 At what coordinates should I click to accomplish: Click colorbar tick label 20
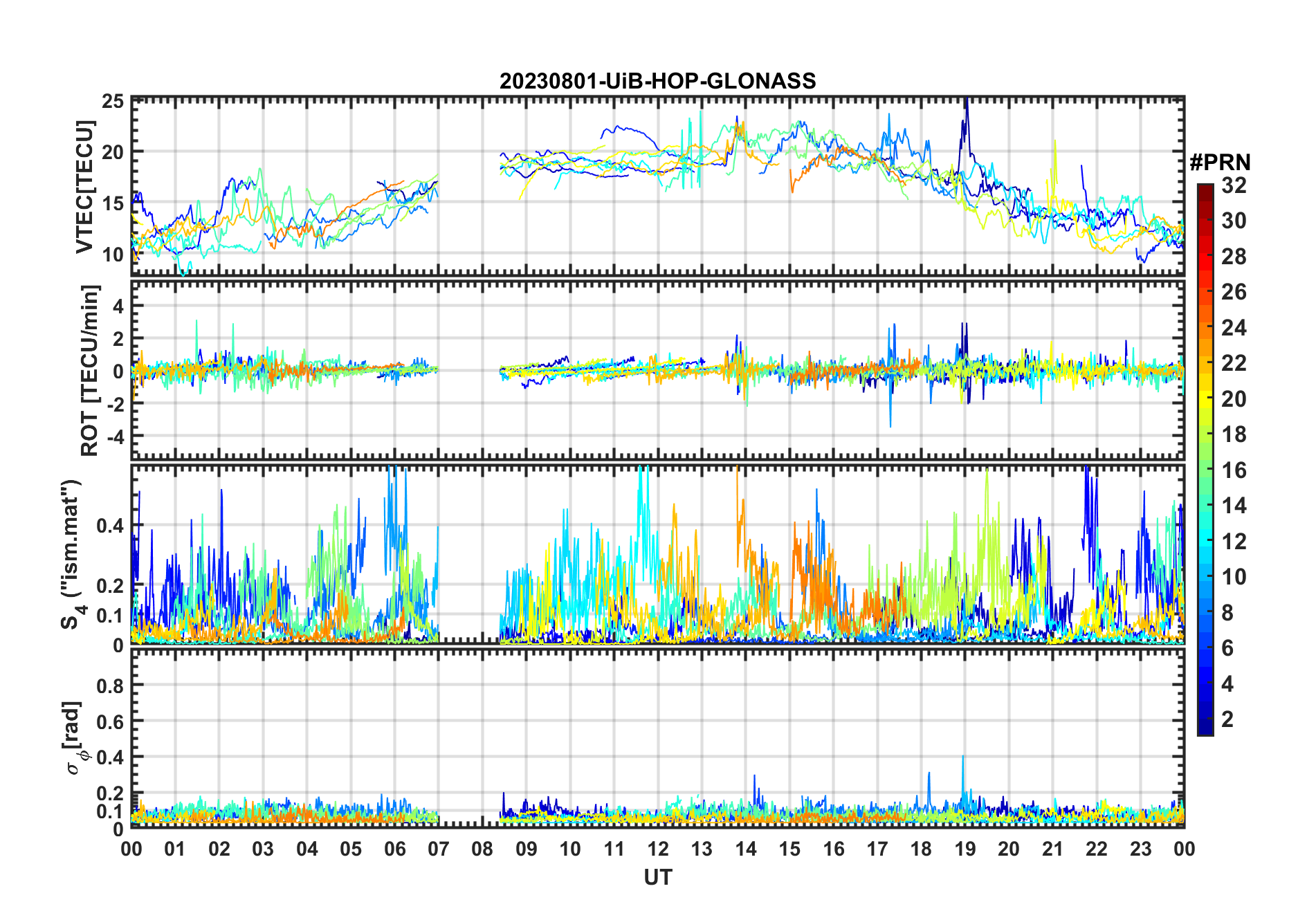1234,399
